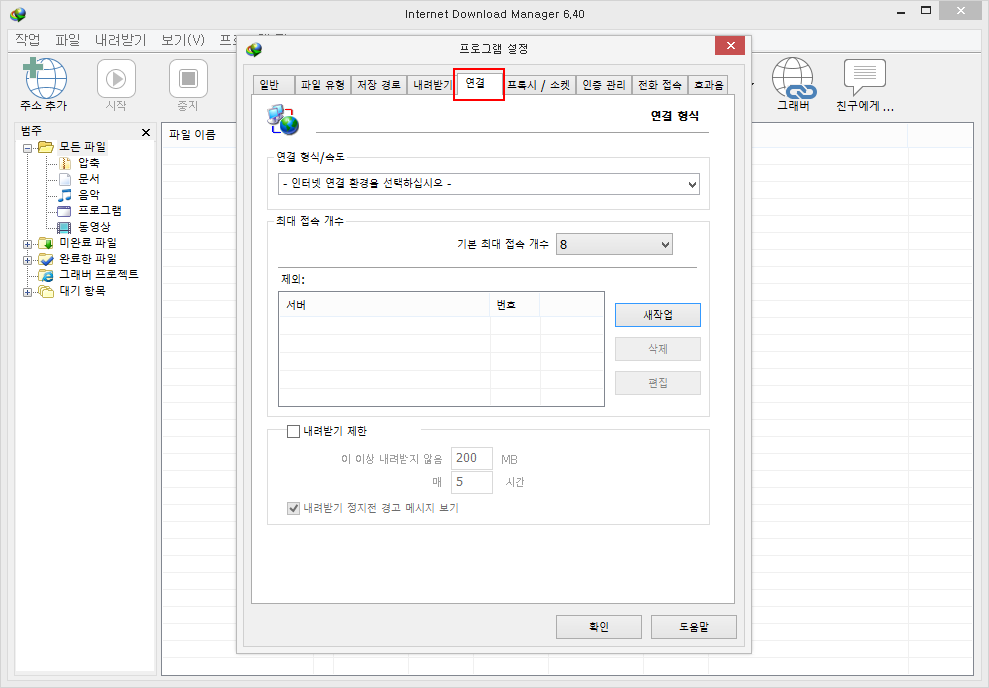This screenshot has height=688, width=989.
Task: Switch to the 내려받기 tab
Action: 431,85
